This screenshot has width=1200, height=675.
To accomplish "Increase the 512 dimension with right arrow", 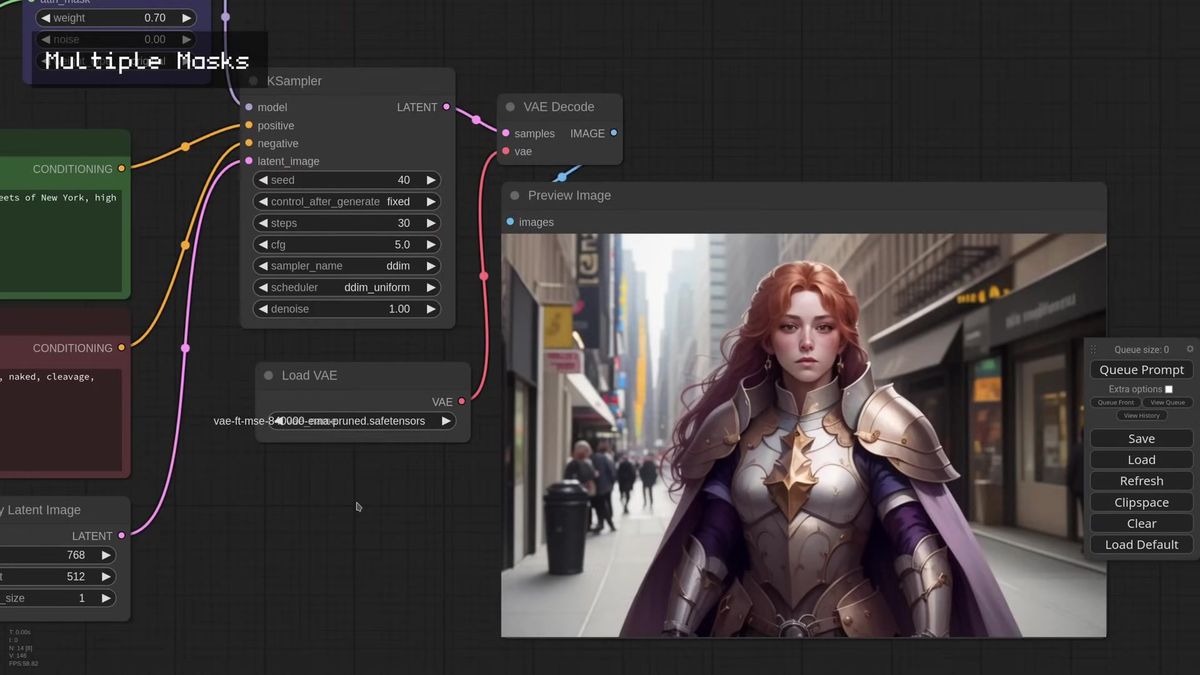I will pos(106,577).
